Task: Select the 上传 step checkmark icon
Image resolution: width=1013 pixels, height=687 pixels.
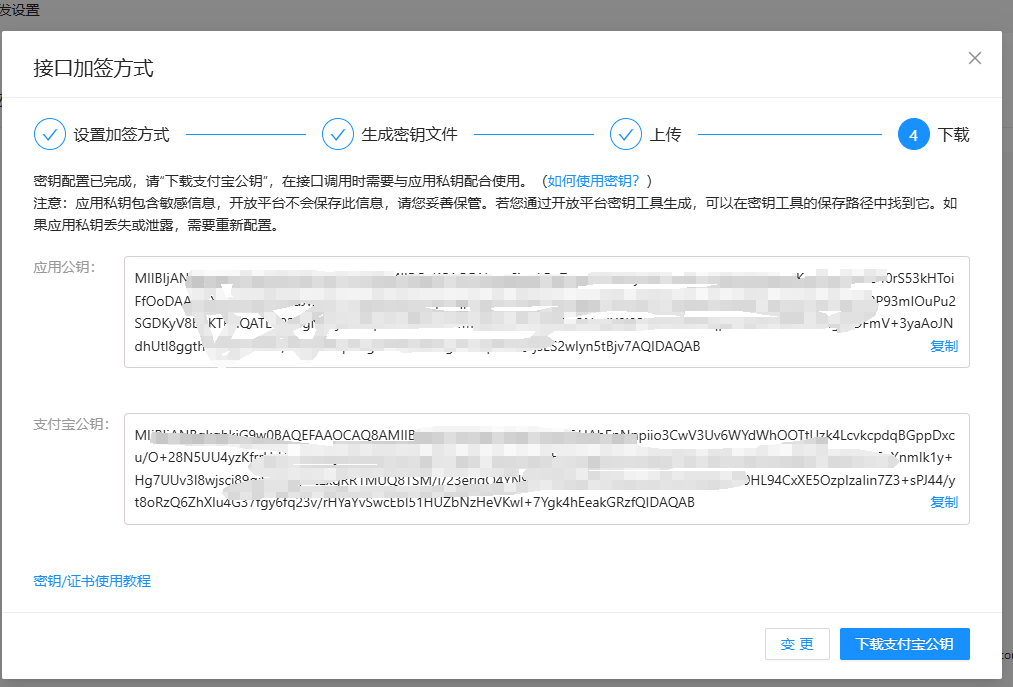Action: [626, 134]
